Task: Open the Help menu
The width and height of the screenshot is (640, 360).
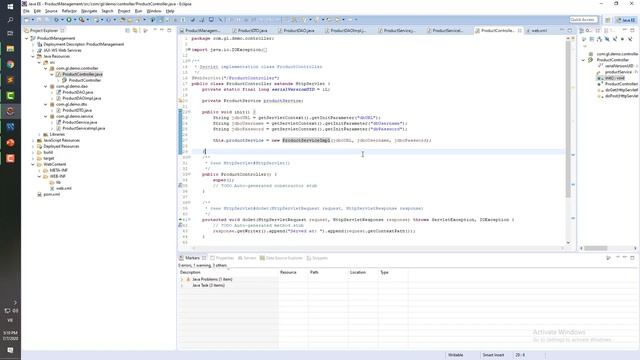Action: [x=170, y=11]
